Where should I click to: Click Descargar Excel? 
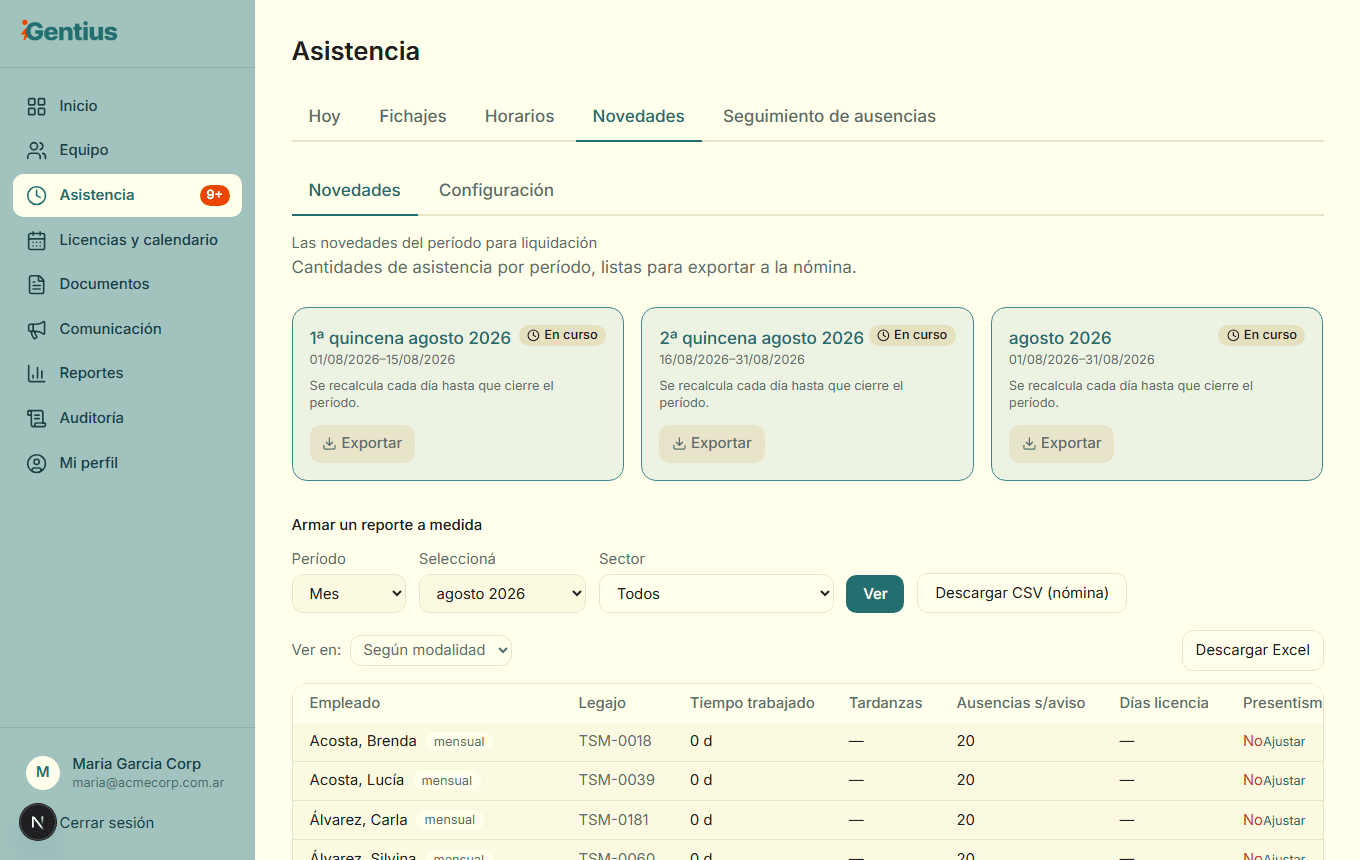coord(1252,650)
